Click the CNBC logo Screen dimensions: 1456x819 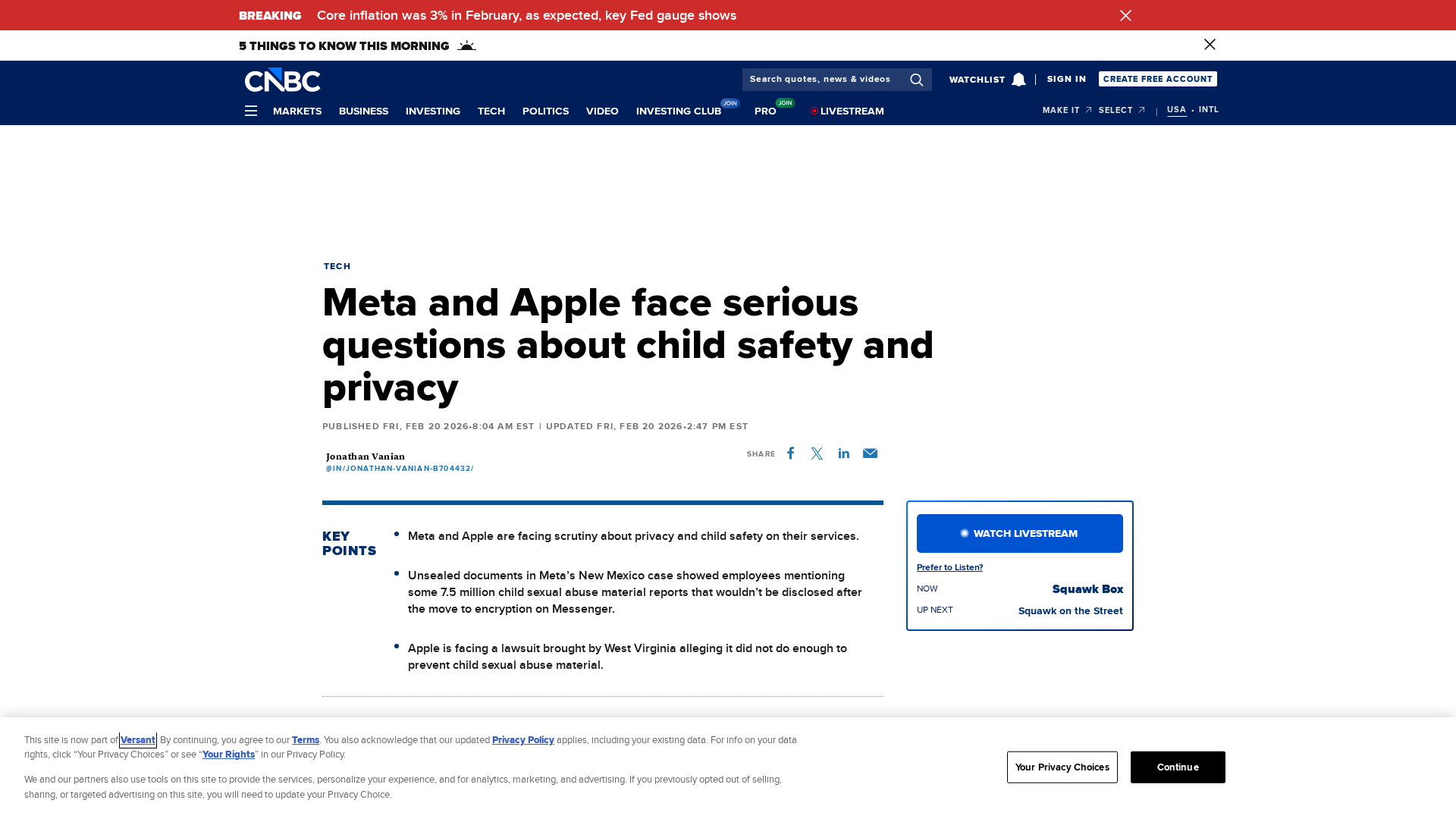282,80
